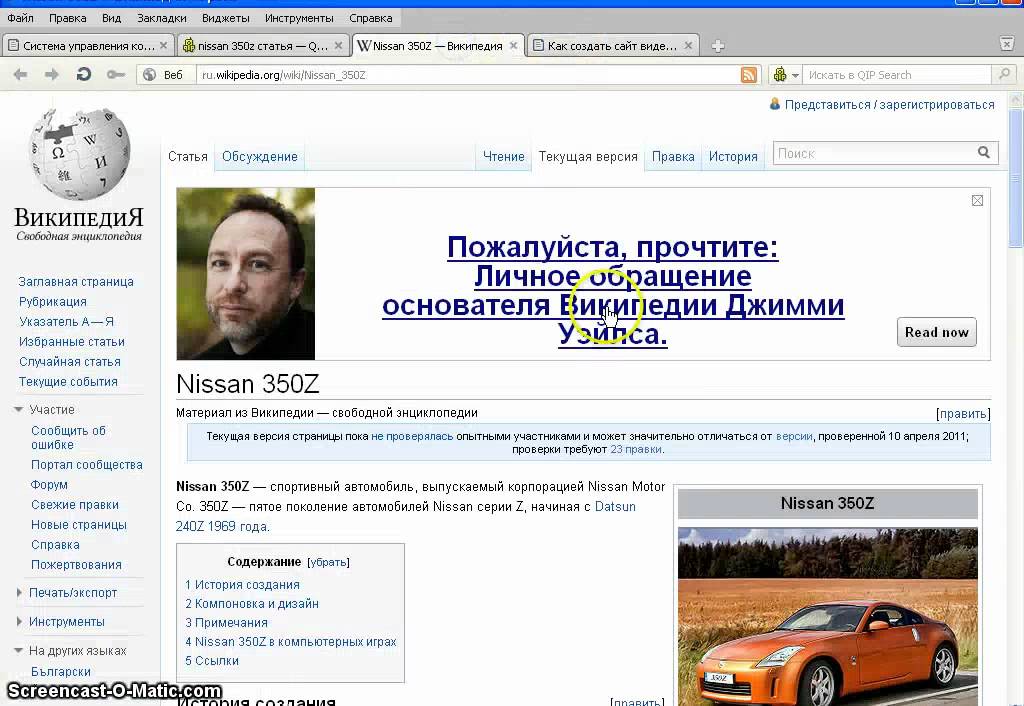Open the Закладки menu
Image resolution: width=1024 pixels, height=706 pixels.
(161, 18)
